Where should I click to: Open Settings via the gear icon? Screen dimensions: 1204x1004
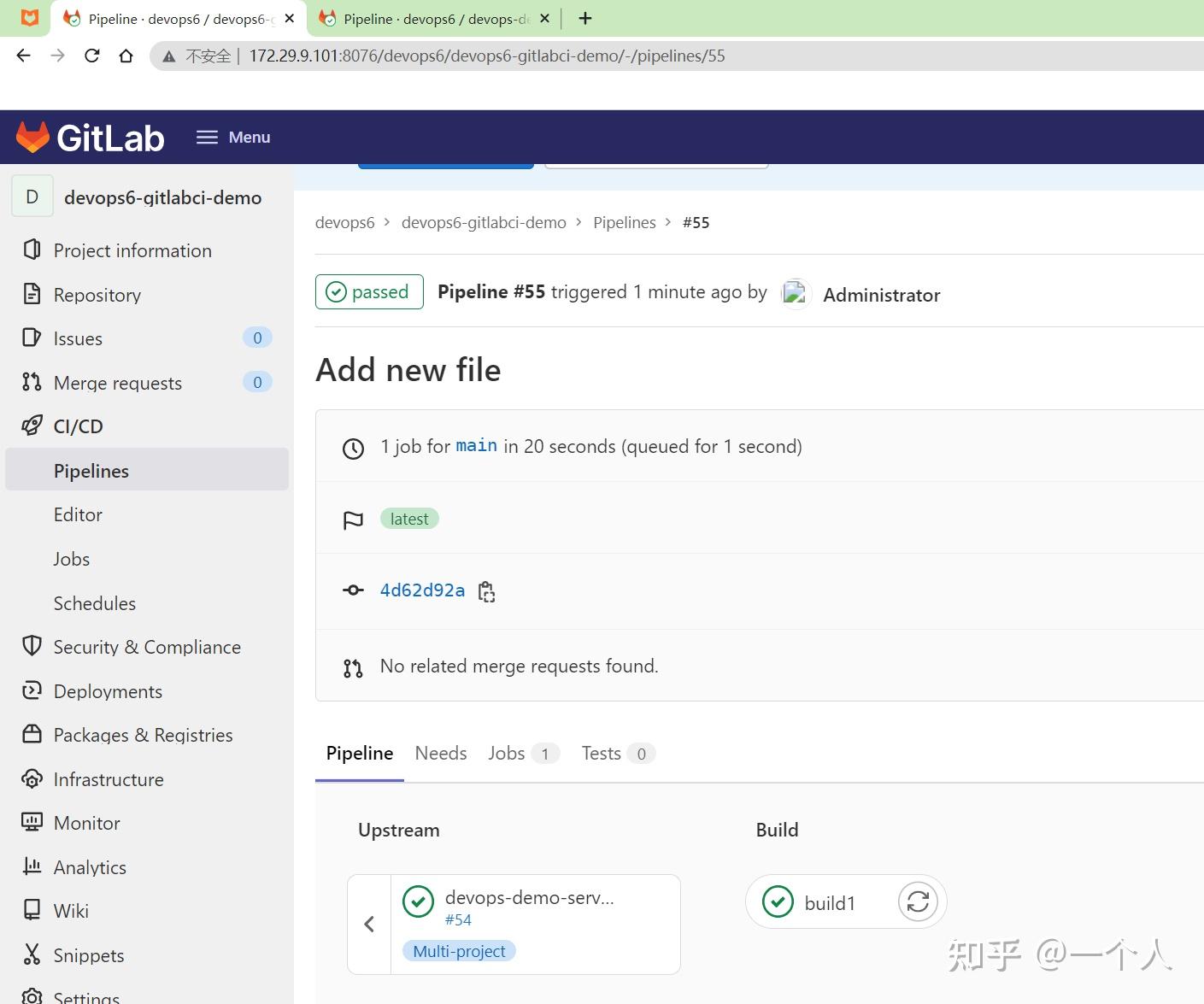[x=32, y=995]
